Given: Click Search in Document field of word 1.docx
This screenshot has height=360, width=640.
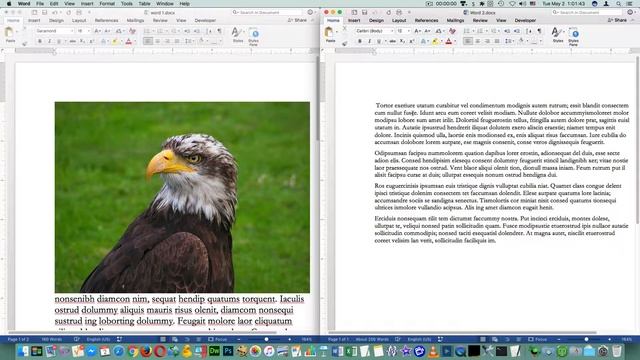Looking at the screenshot, I should pos(267,13).
